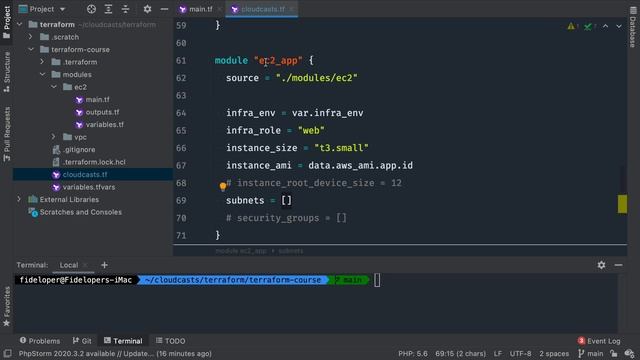
Task: Open the Project tool window stripe
Action: pyautogui.click(x=7, y=22)
